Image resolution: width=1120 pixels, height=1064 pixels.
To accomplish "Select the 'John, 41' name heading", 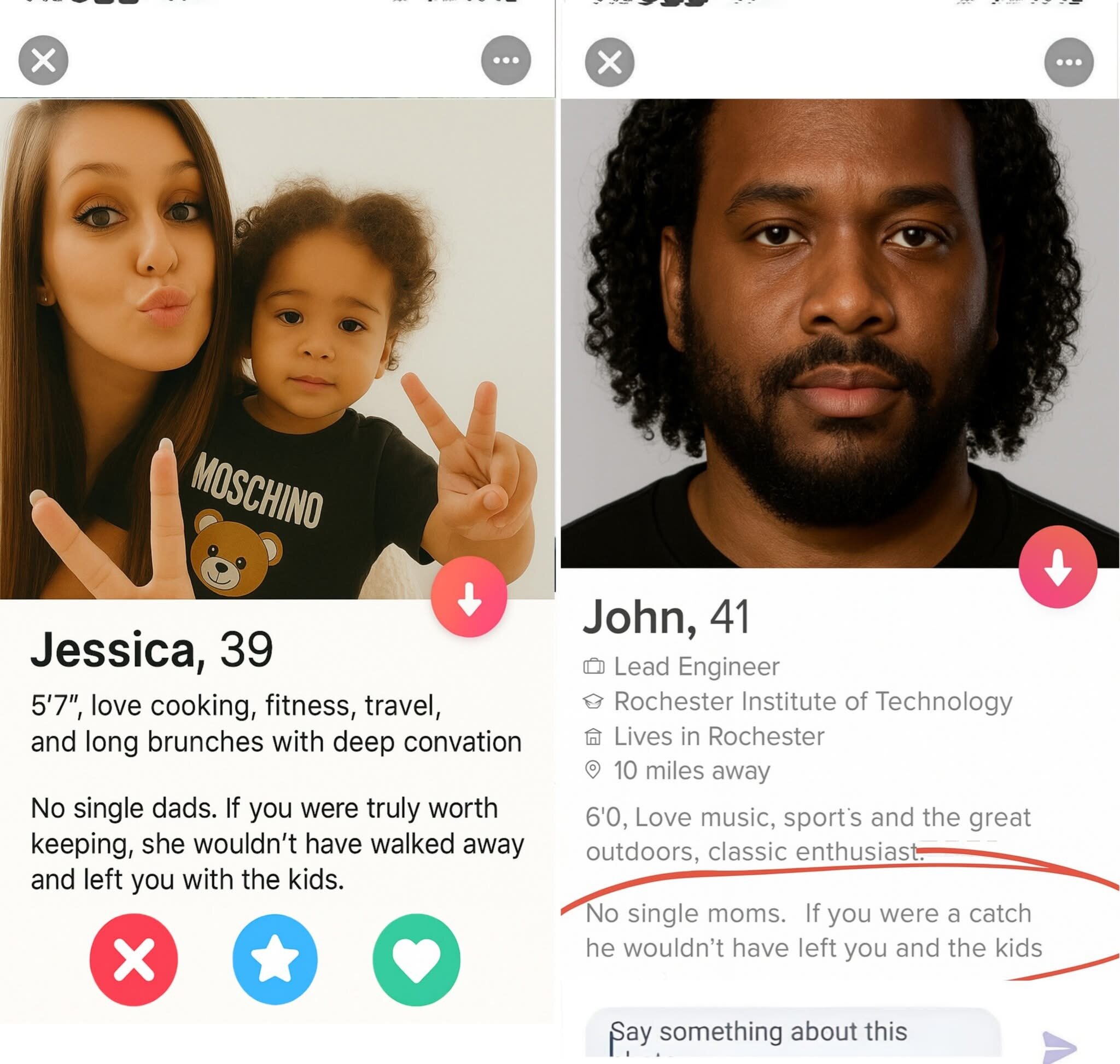I will [x=667, y=618].
